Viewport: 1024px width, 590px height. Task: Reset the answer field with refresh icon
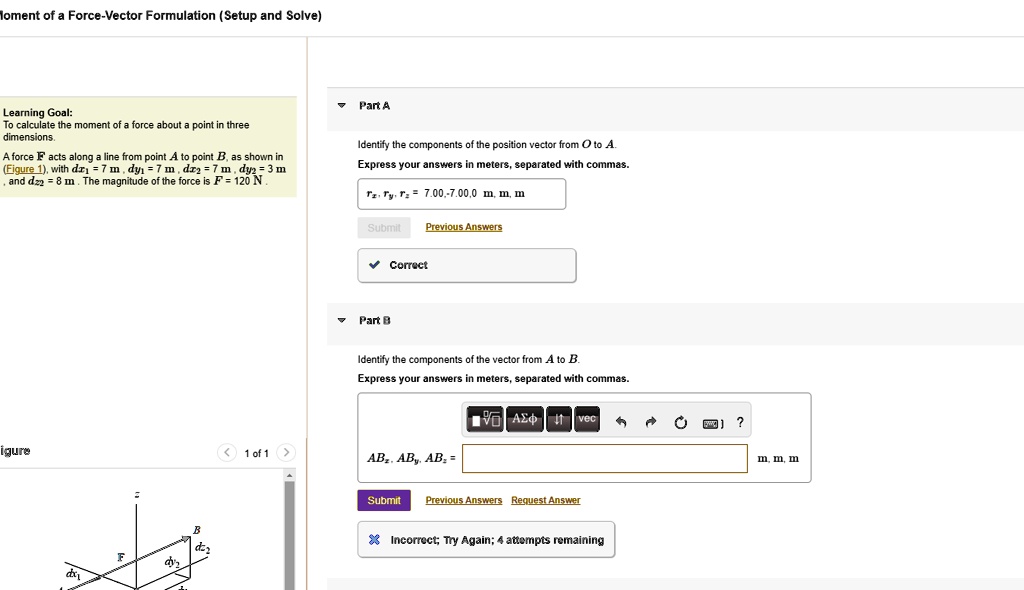click(680, 423)
